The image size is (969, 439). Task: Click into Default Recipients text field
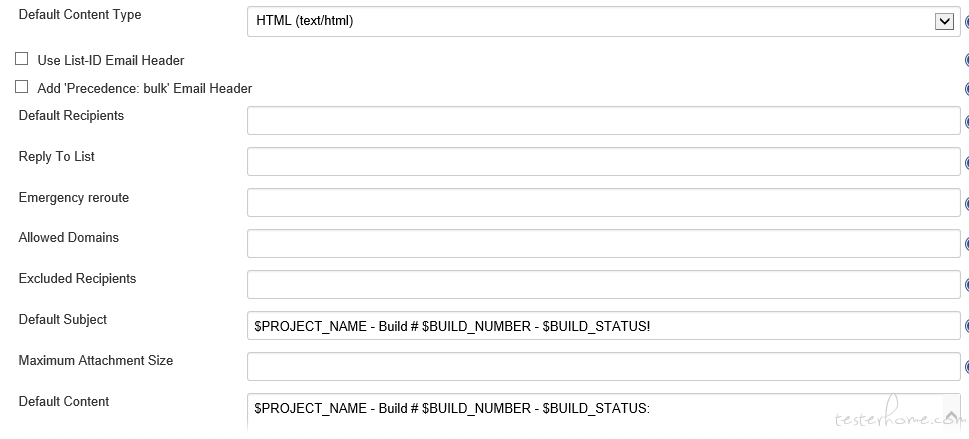[x=603, y=121]
